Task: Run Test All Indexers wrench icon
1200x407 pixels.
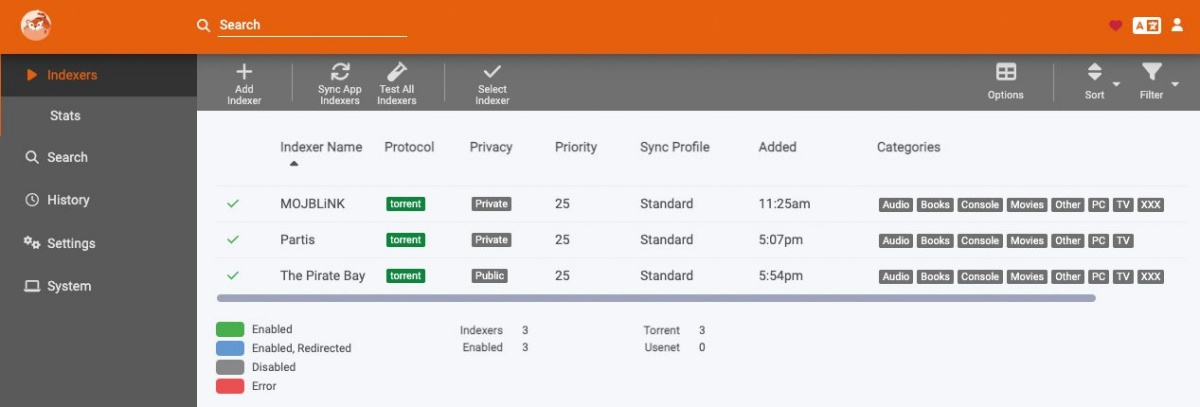Action: click(396, 72)
